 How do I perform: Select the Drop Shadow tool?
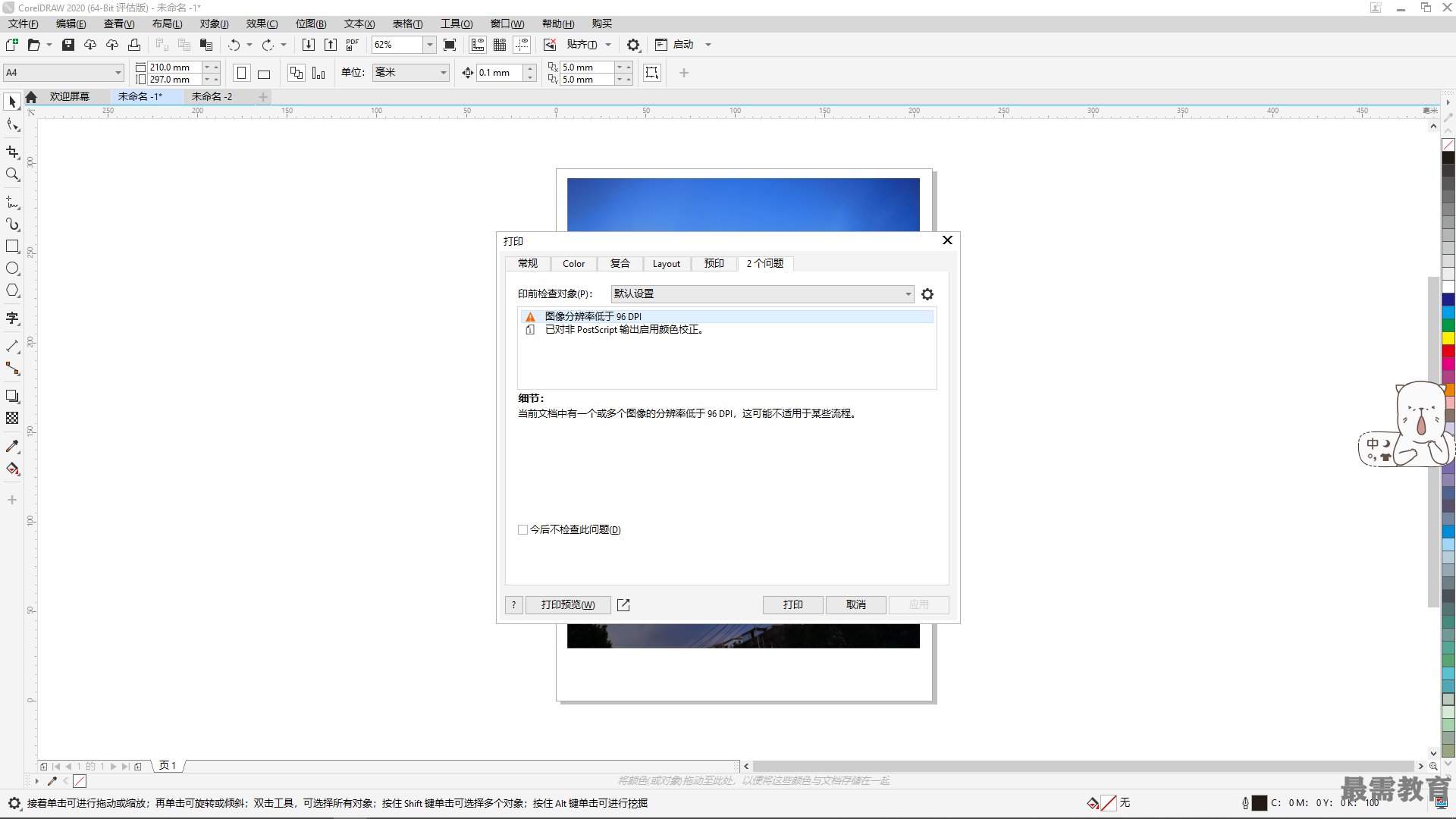click(x=12, y=396)
